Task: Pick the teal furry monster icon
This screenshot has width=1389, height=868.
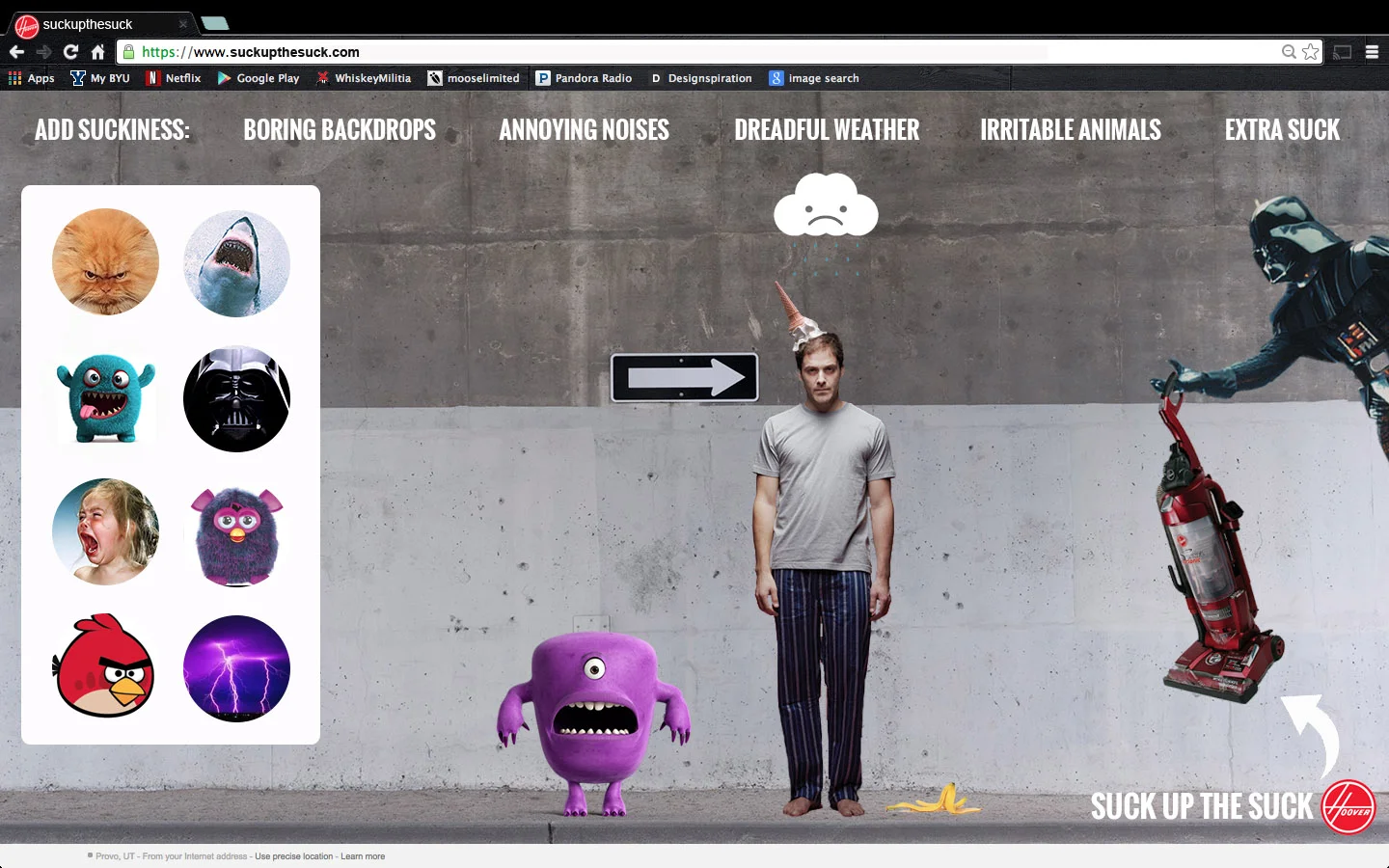Action: 105,397
